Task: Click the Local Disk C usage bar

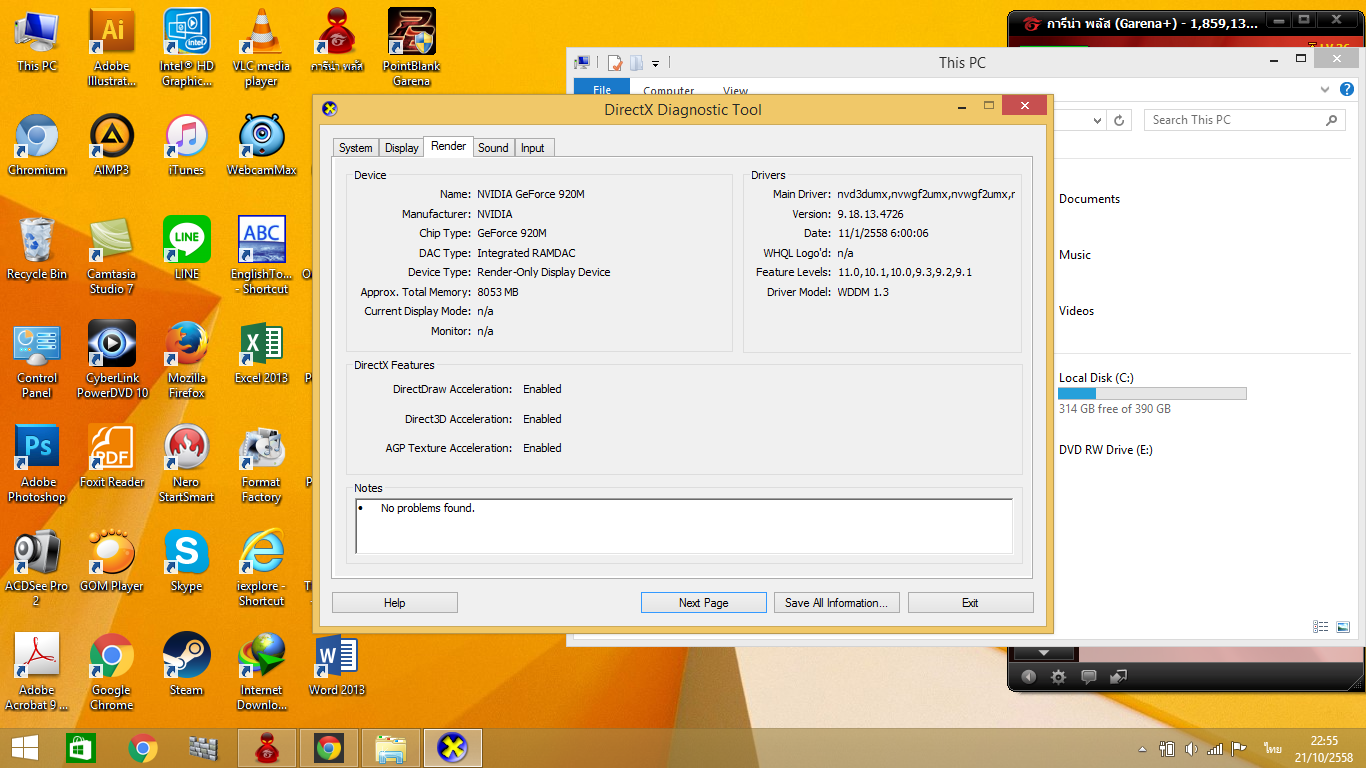Action: 1152,394
